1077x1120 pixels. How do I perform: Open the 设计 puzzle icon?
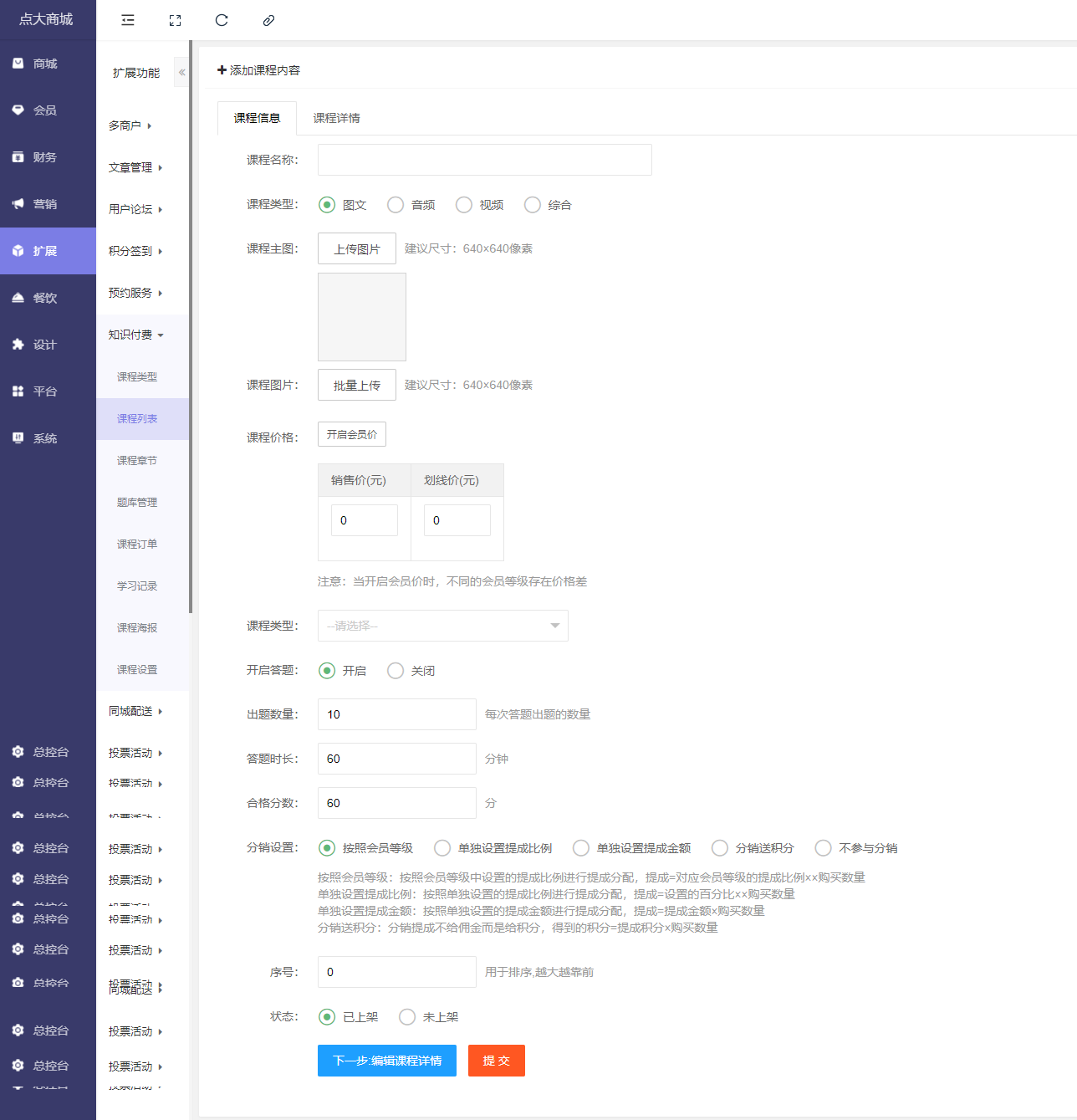tap(18, 345)
